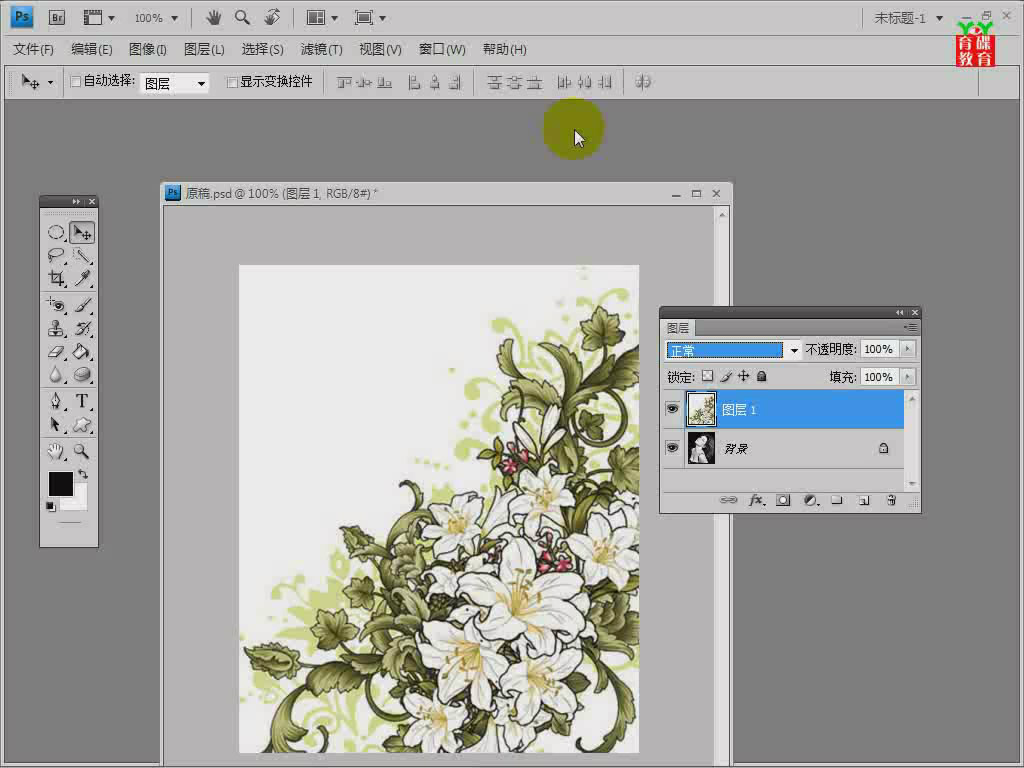Select the Custom Shape tool

click(x=82, y=424)
